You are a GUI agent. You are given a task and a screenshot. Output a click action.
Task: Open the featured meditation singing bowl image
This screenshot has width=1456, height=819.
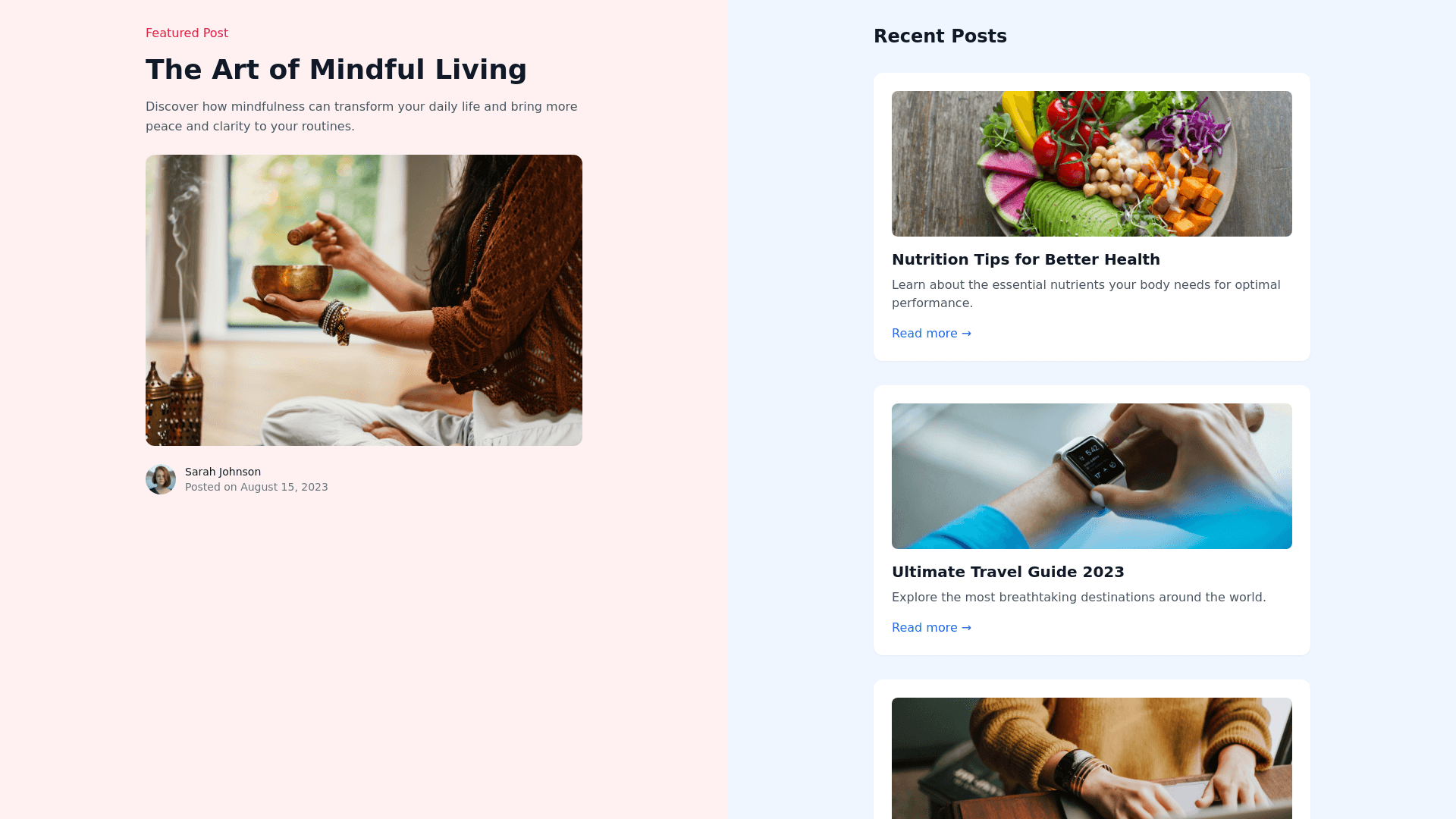pyautogui.click(x=364, y=300)
